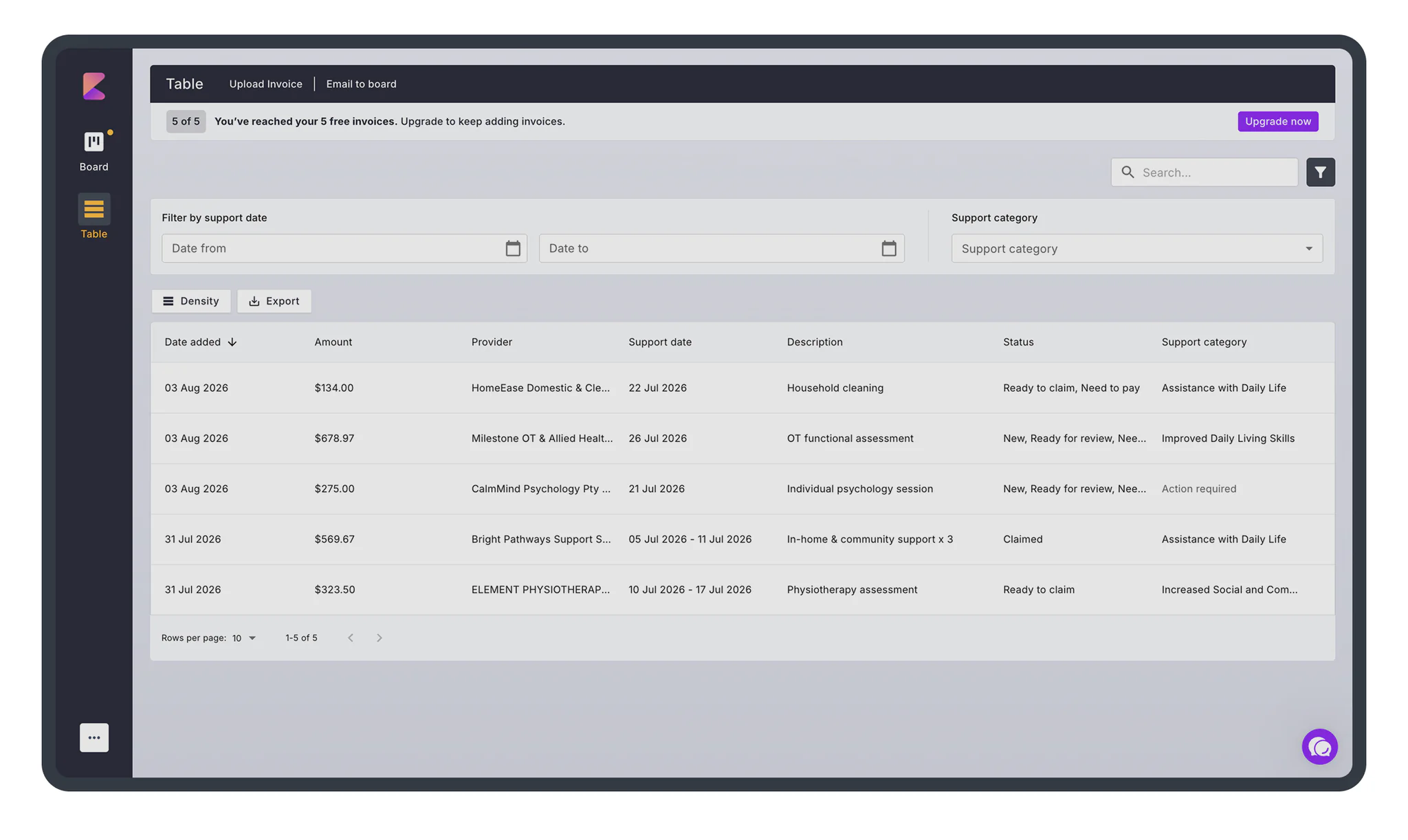Focus the Search input field
Viewport: 1408px width, 840px height.
click(1204, 173)
